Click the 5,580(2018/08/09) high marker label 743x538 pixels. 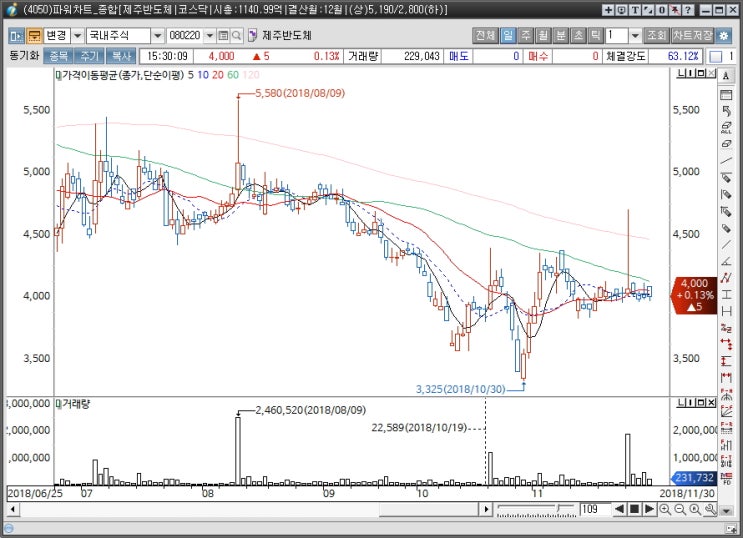click(x=300, y=93)
